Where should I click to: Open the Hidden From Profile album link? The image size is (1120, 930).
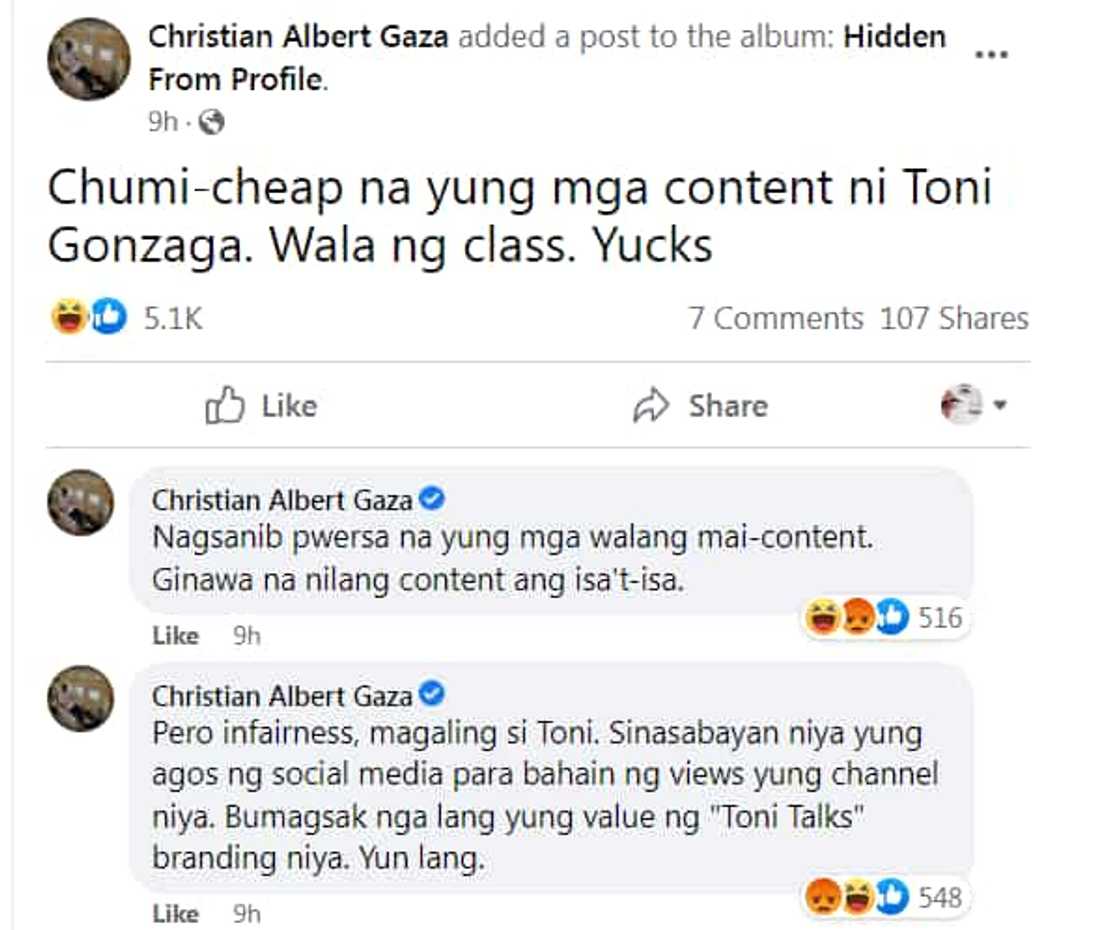[893, 36]
